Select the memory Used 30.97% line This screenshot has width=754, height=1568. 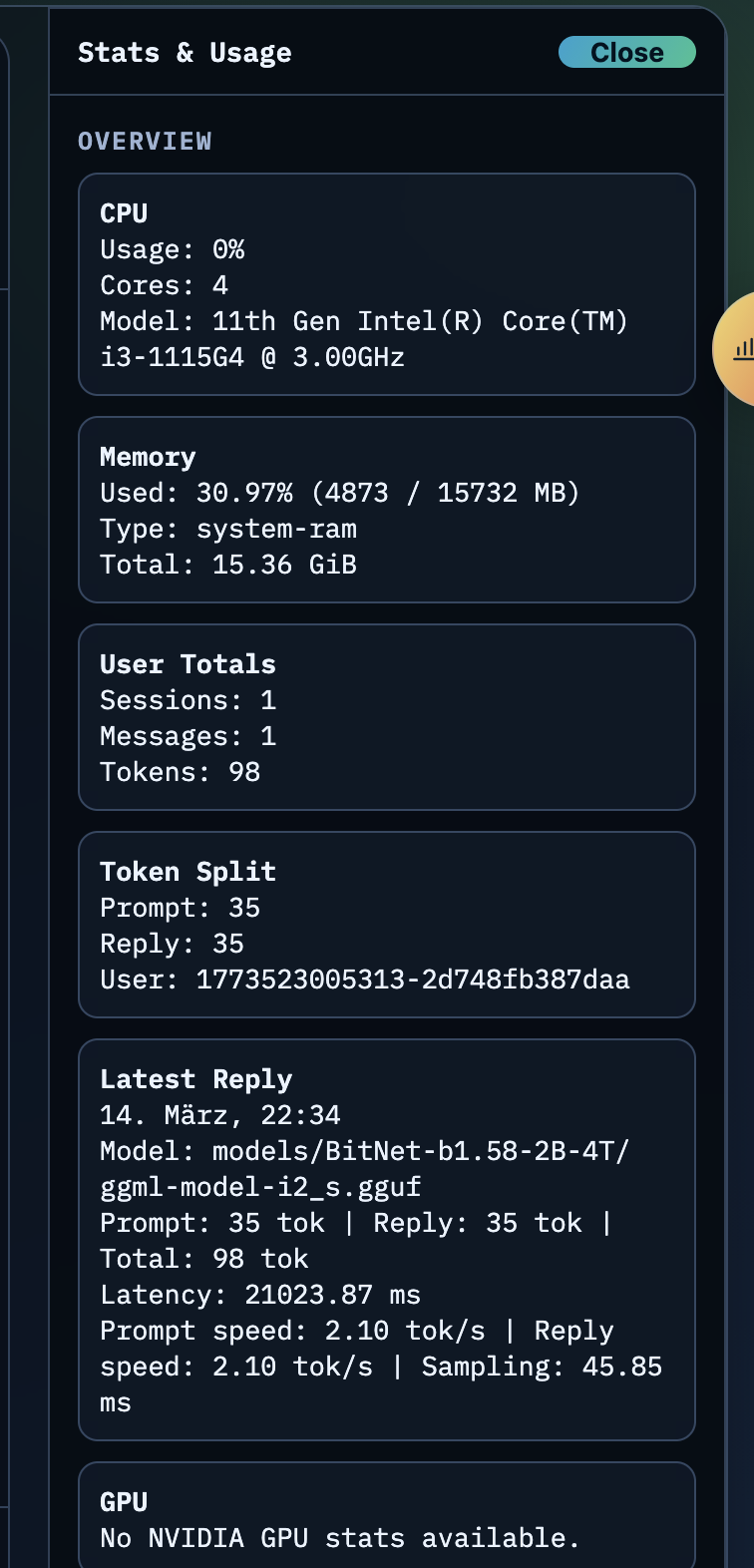coord(339,493)
